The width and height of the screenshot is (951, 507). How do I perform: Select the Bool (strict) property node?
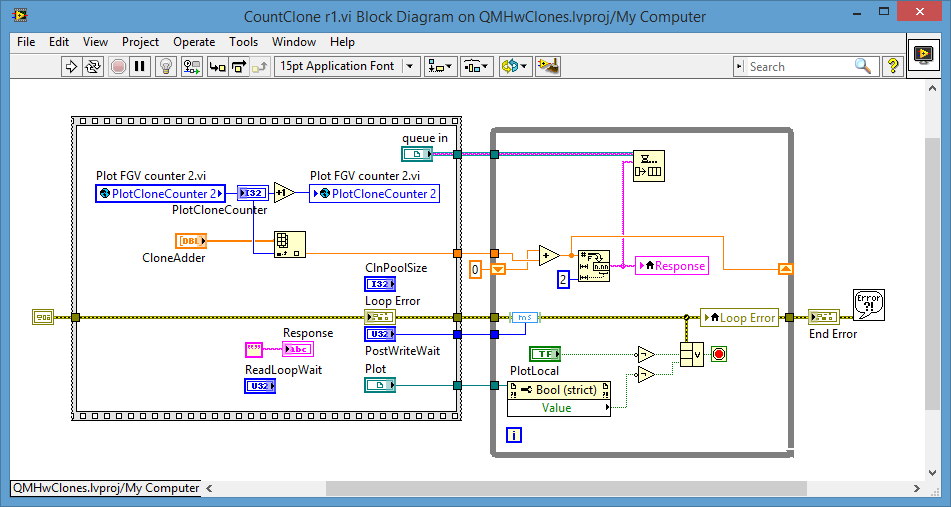click(x=559, y=390)
